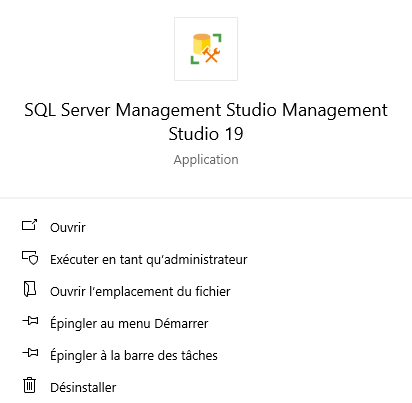
Task: Click the file location icon beside Ouvrir l'emplacement
Action: tap(30, 289)
